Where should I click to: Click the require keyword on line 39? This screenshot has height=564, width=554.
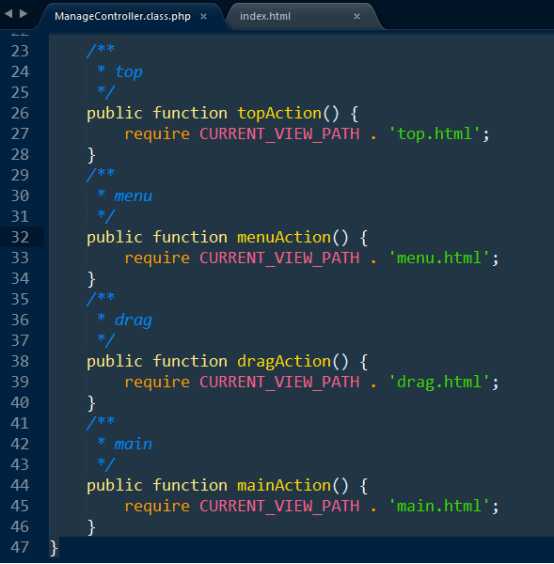157,382
